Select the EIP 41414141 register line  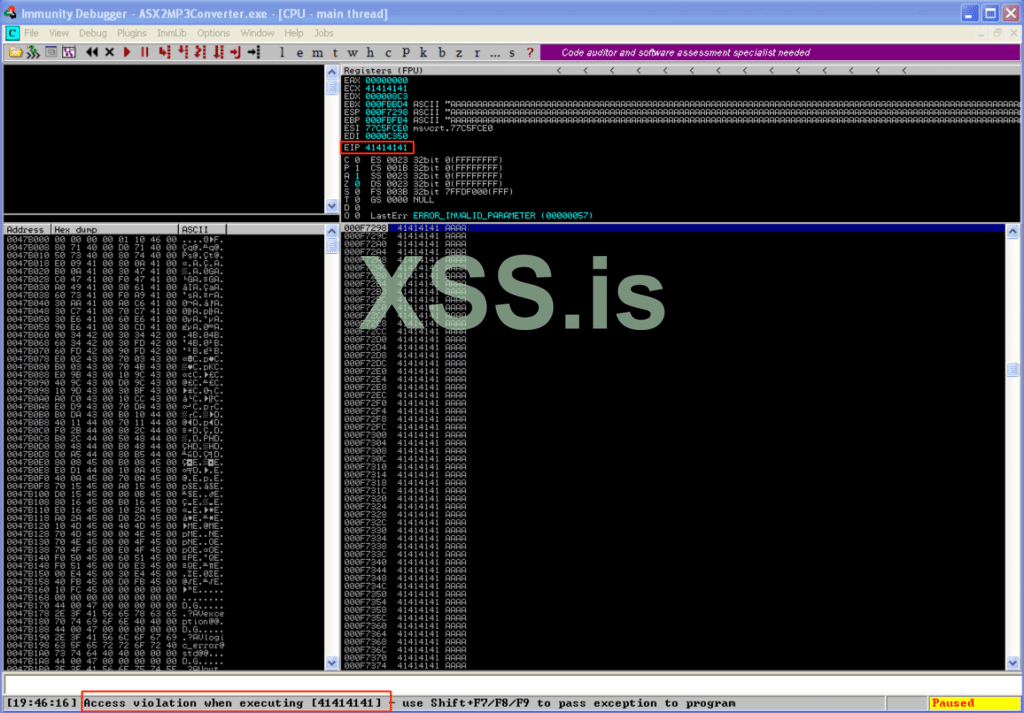coord(376,148)
